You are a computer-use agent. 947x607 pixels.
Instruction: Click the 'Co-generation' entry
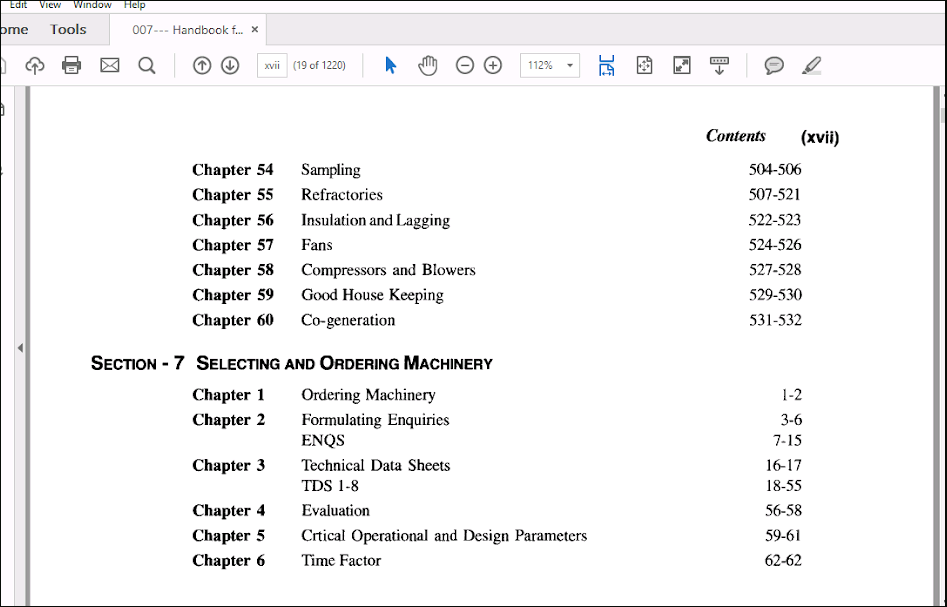point(348,320)
